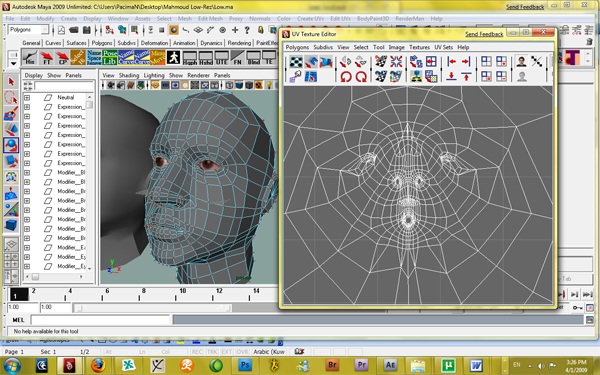Click the Blnd shelf button

click(x=253, y=57)
